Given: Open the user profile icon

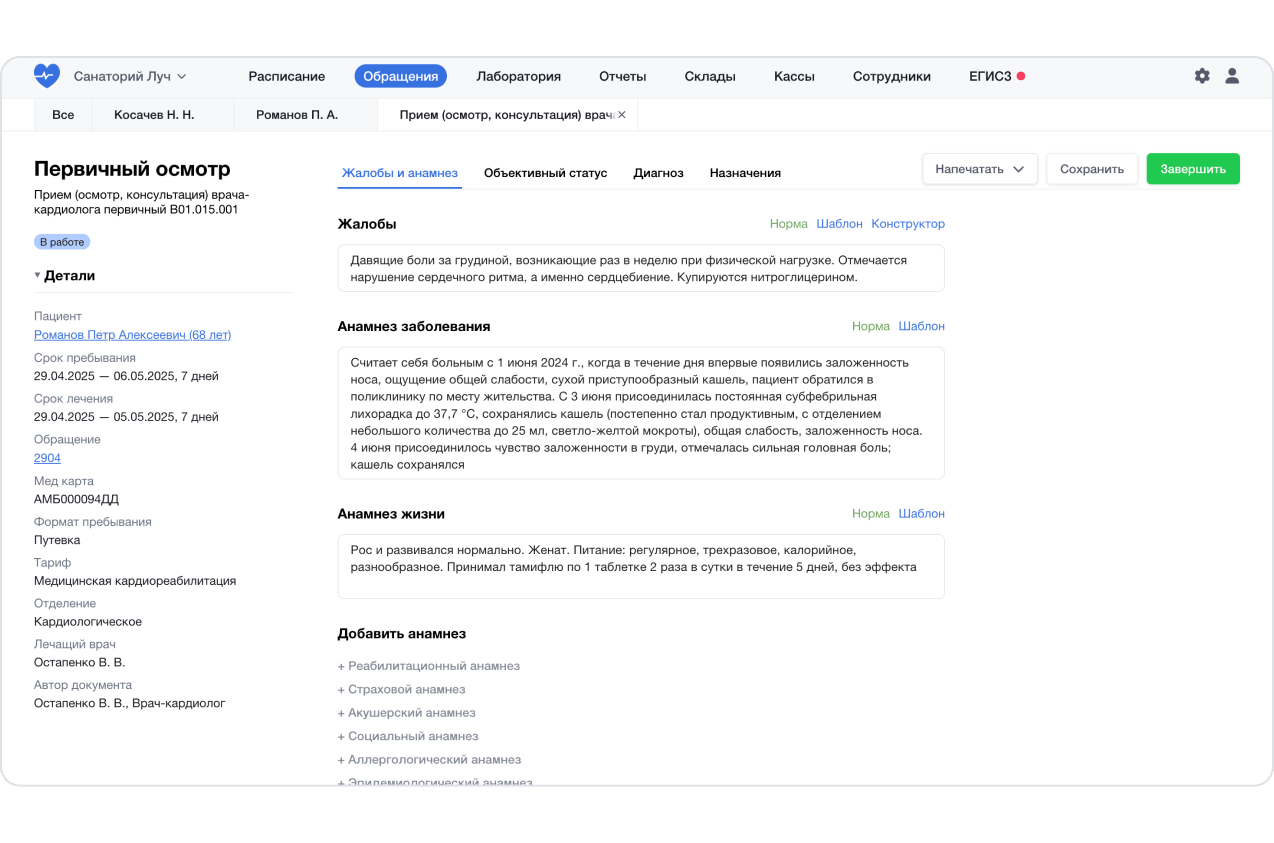Looking at the screenshot, I should point(1232,76).
